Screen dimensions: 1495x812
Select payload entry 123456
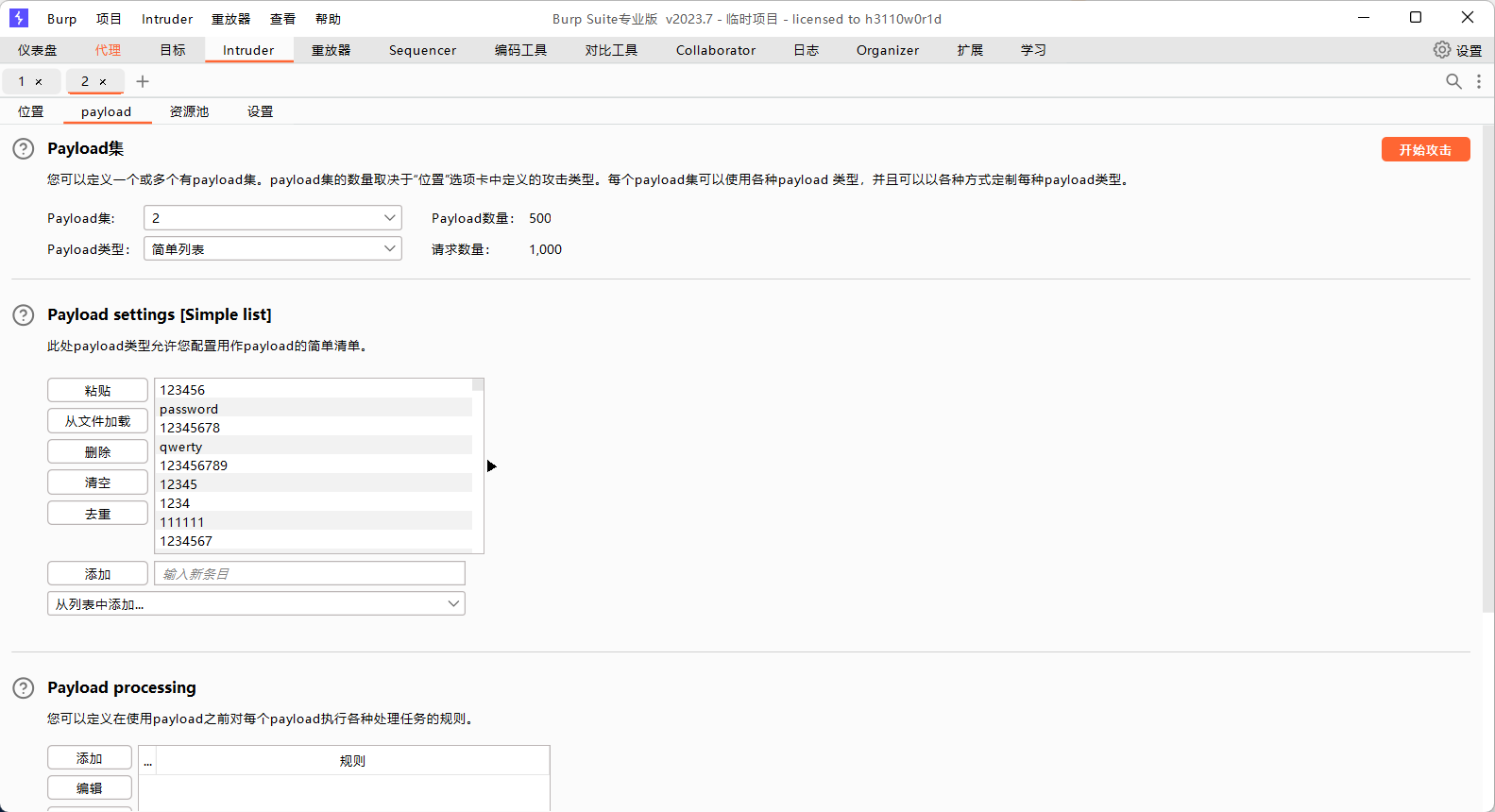click(314, 390)
